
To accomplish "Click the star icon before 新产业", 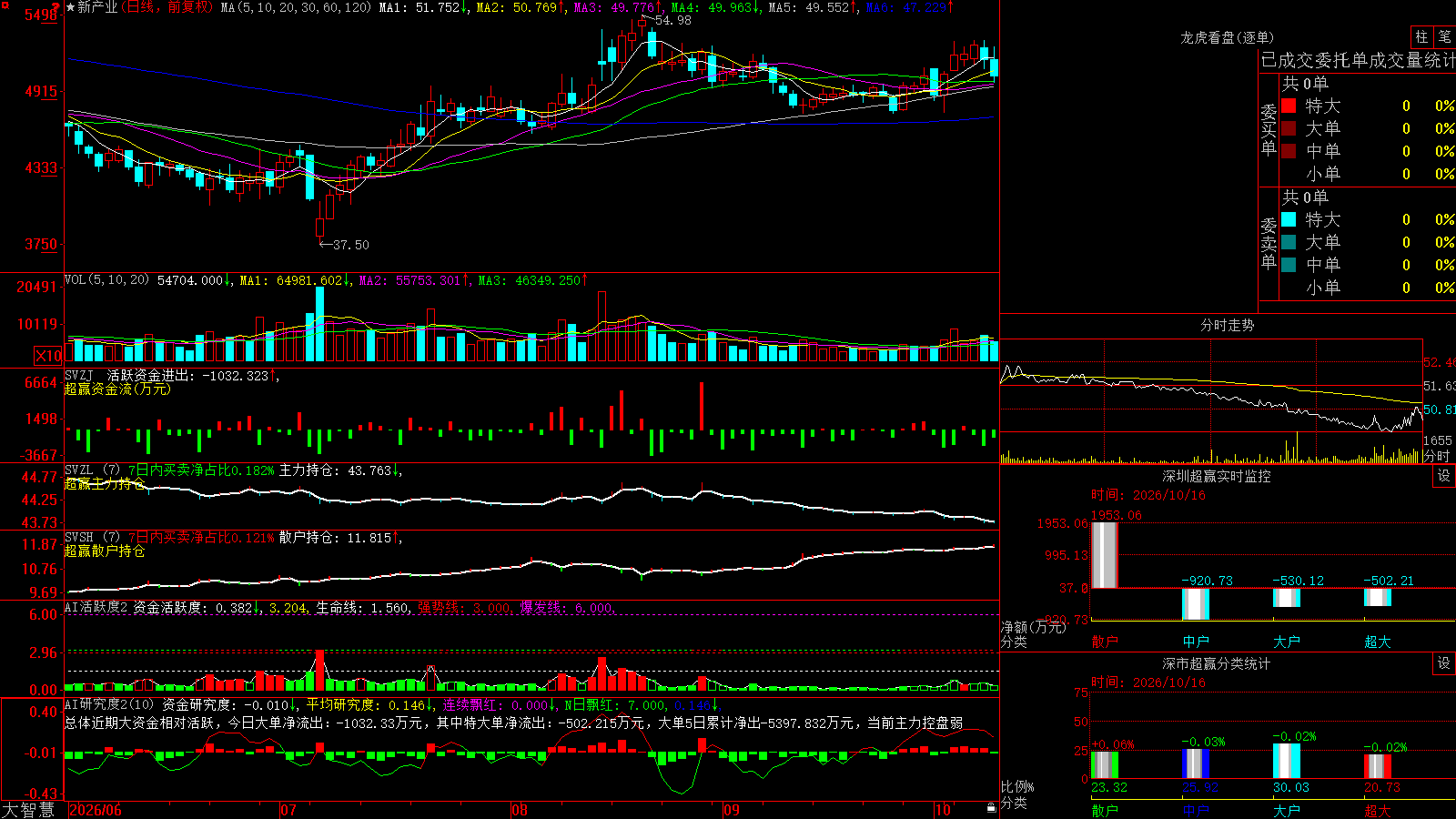I will [70, 7].
